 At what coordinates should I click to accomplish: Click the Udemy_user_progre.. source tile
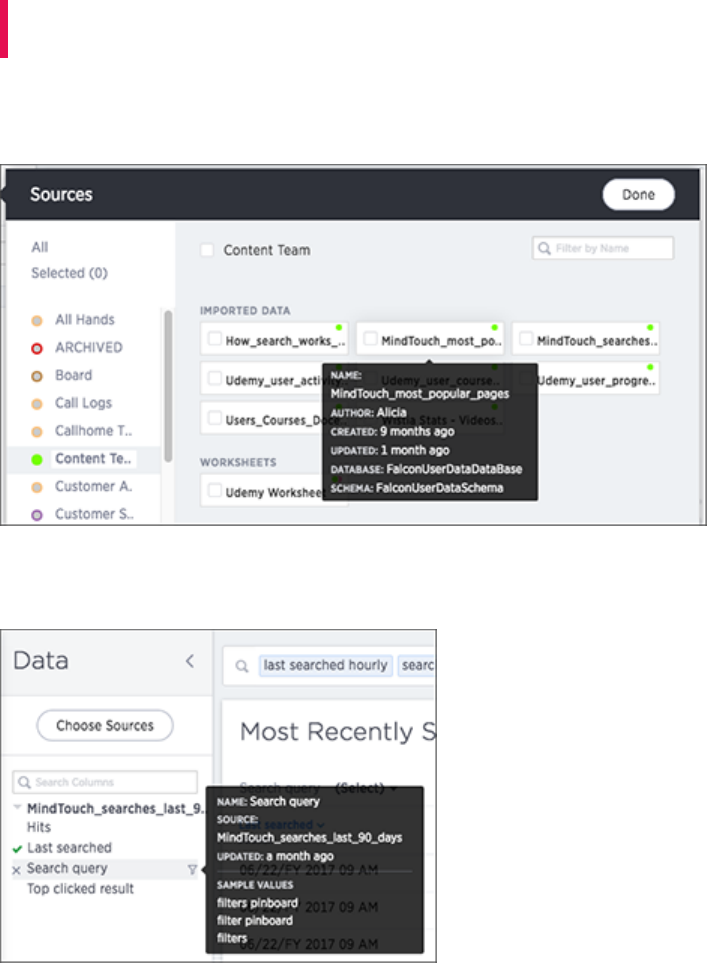coord(587,379)
